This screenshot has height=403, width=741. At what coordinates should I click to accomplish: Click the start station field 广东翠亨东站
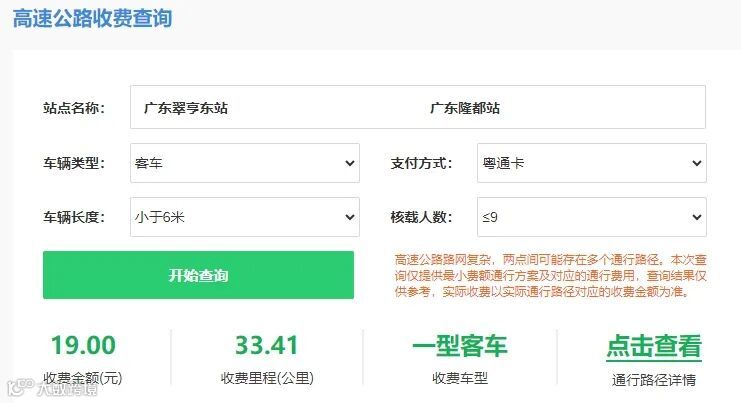(x=186, y=108)
